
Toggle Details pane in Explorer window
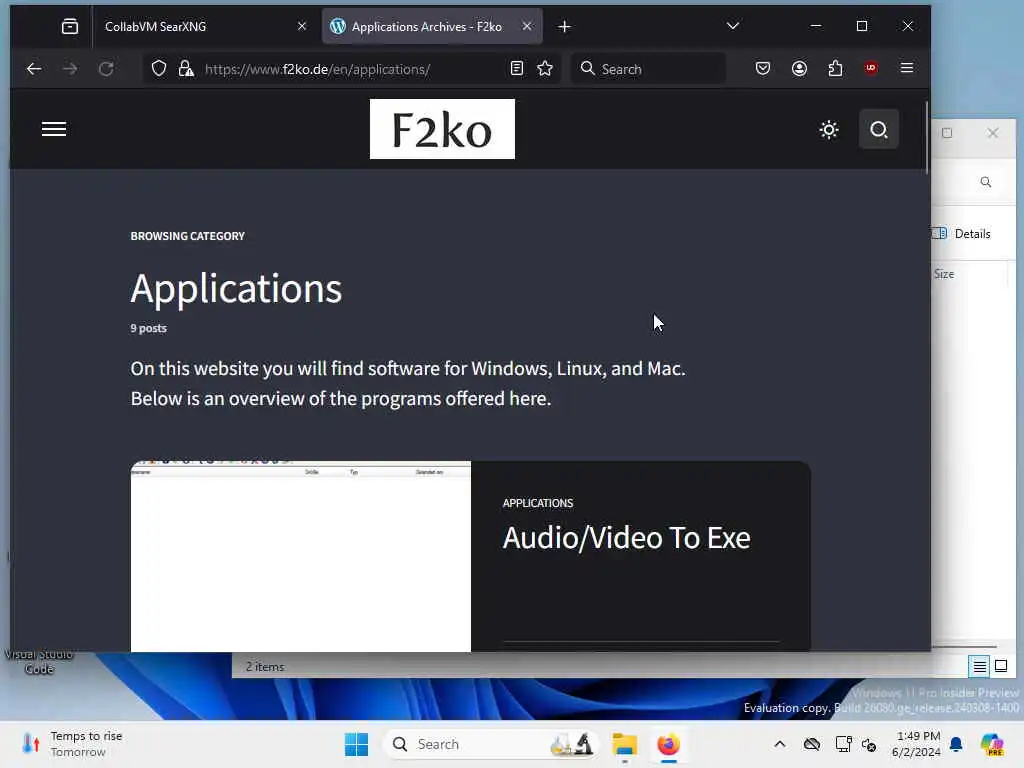tap(962, 234)
